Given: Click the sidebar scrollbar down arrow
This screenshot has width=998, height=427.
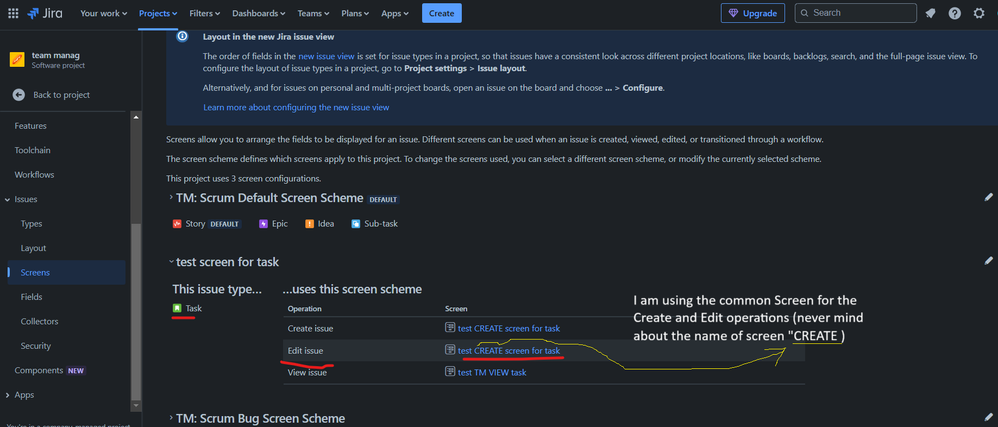Looking at the screenshot, I should [x=136, y=405].
